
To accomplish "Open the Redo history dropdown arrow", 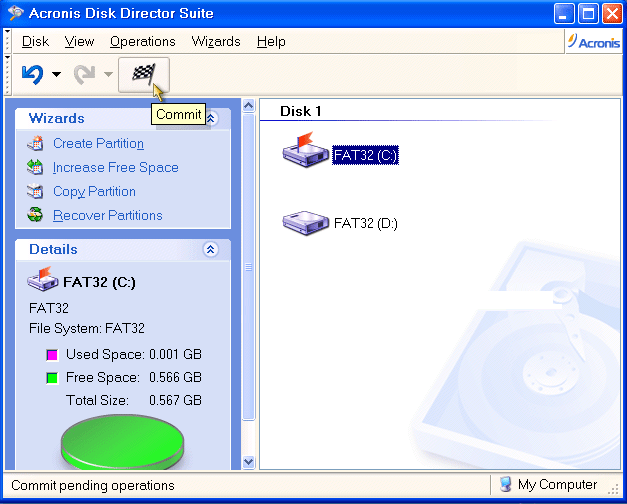I will (x=108, y=75).
